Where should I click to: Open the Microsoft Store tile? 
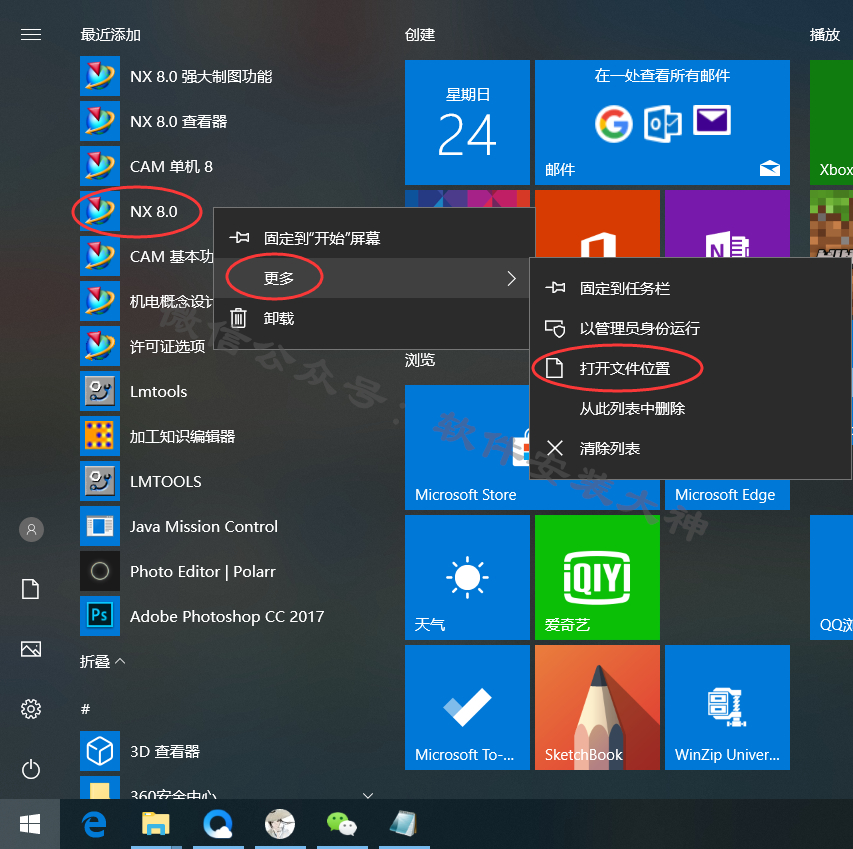pyautogui.click(x=467, y=447)
